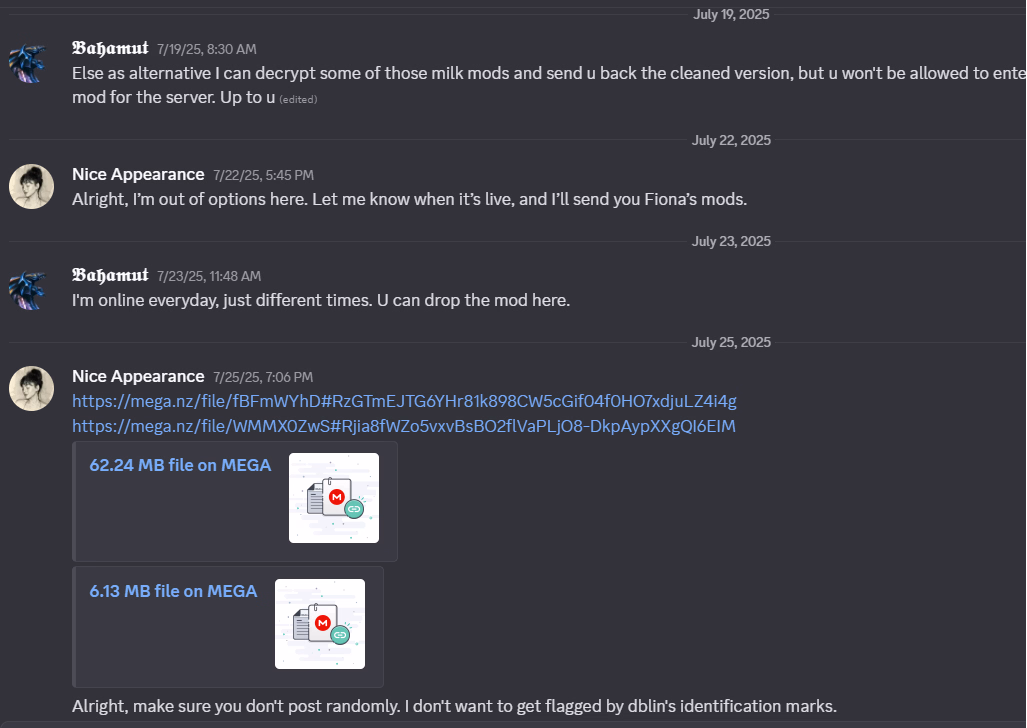Open Nice Appearance's avatar on the July 22 message

click(31, 187)
